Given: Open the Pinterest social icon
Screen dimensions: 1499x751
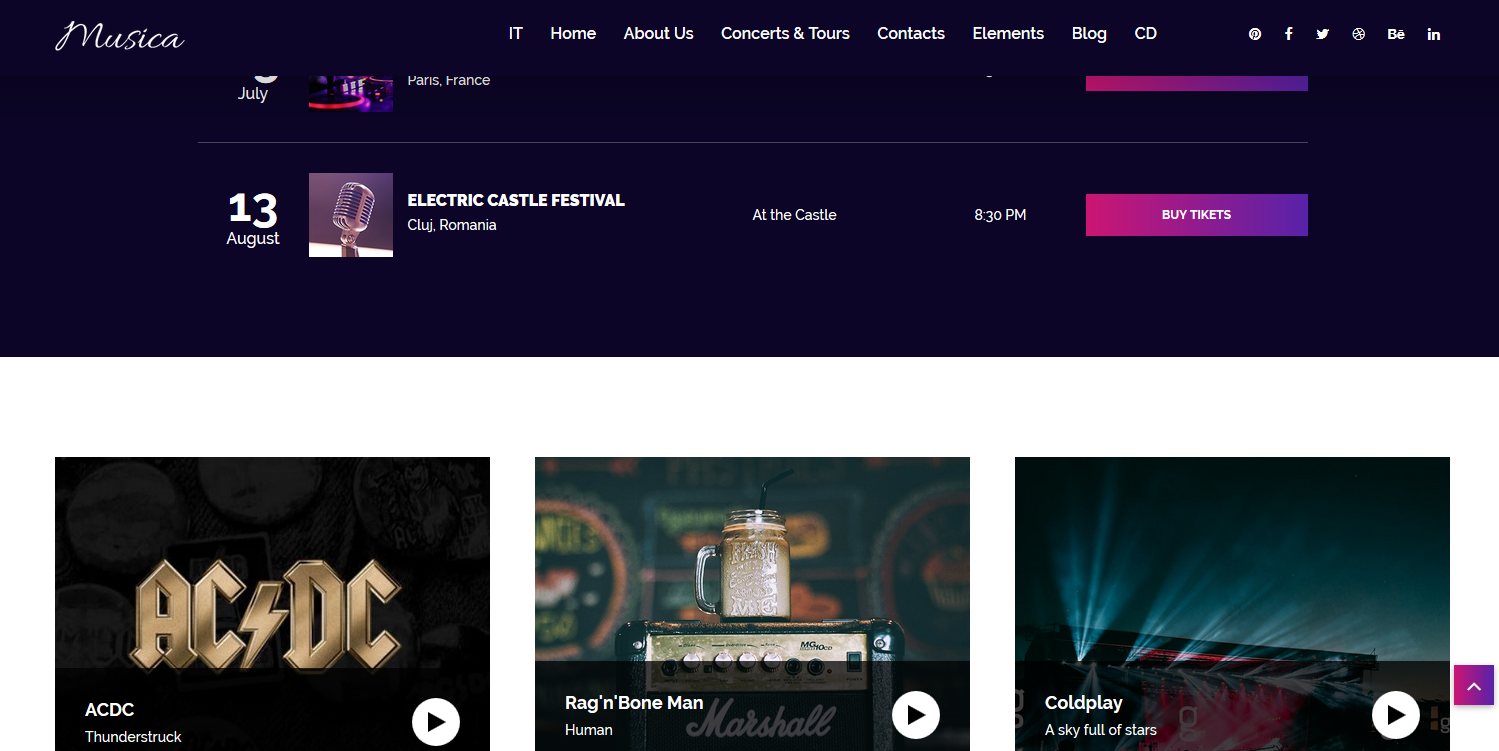Looking at the screenshot, I should 1255,34.
